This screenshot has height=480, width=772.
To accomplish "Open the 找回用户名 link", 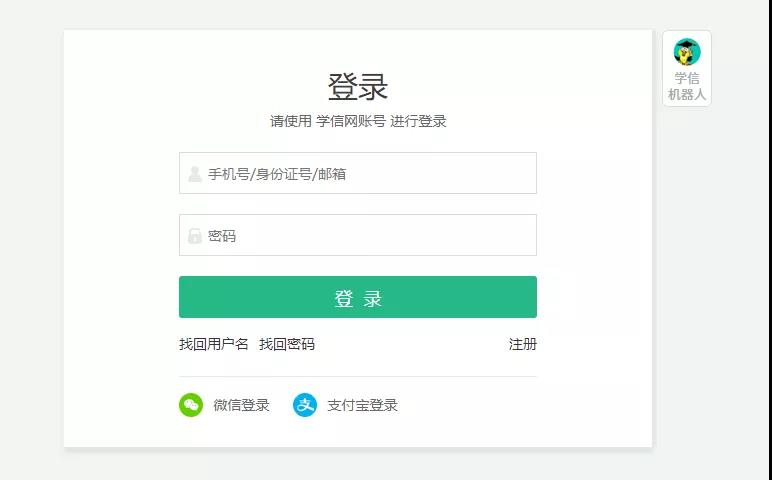I will pyautogui.click(x=214, y=344).
